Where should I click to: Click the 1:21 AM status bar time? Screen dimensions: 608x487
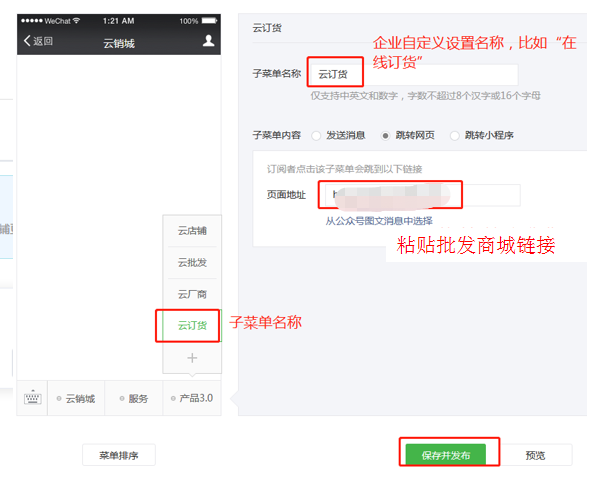pyautogui.click(x=119, y=21)
